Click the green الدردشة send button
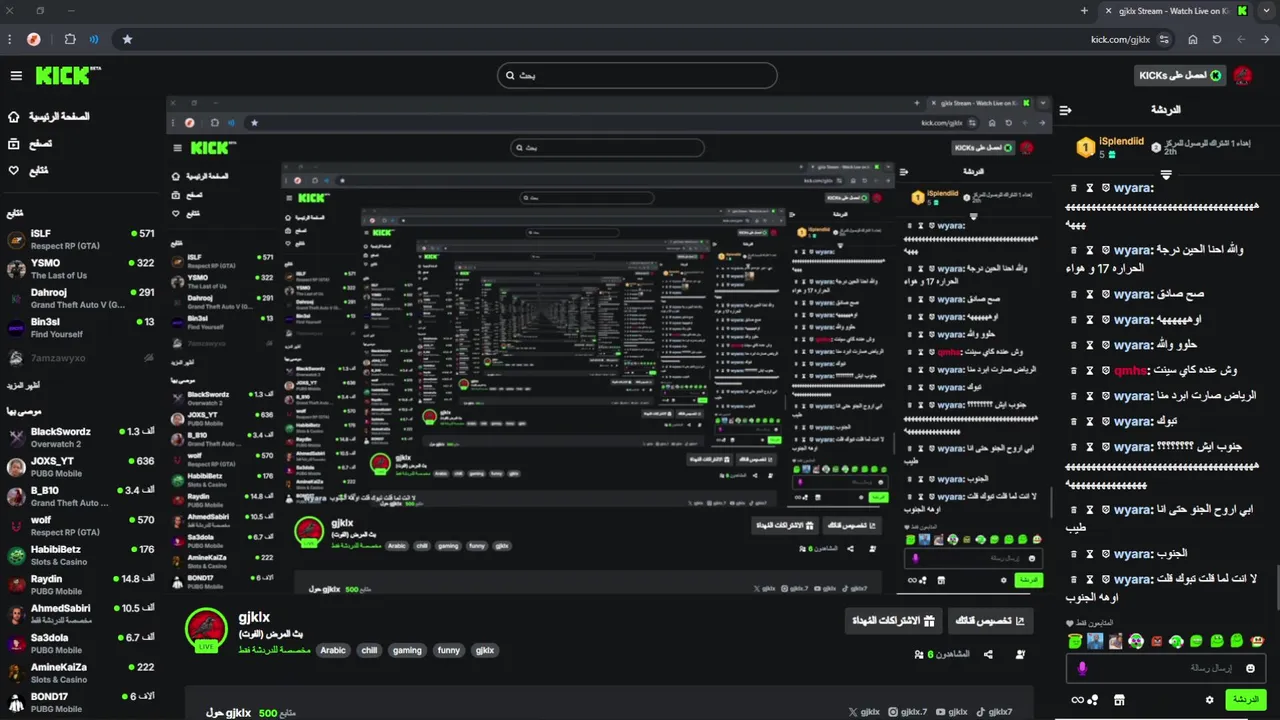This screenshot has width=1280, height=720. pos(1246,700)
